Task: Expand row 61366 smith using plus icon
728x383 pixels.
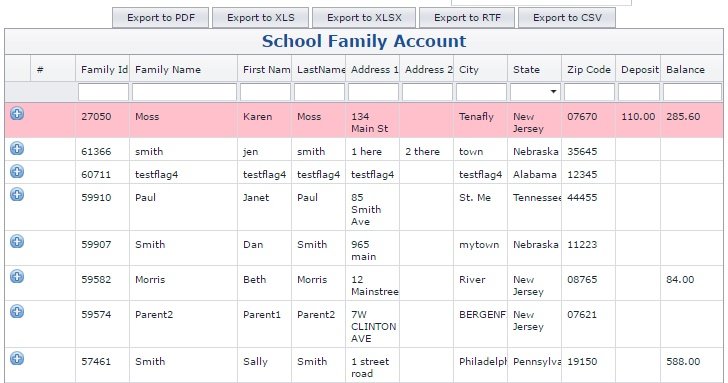Action: point(17,149)
